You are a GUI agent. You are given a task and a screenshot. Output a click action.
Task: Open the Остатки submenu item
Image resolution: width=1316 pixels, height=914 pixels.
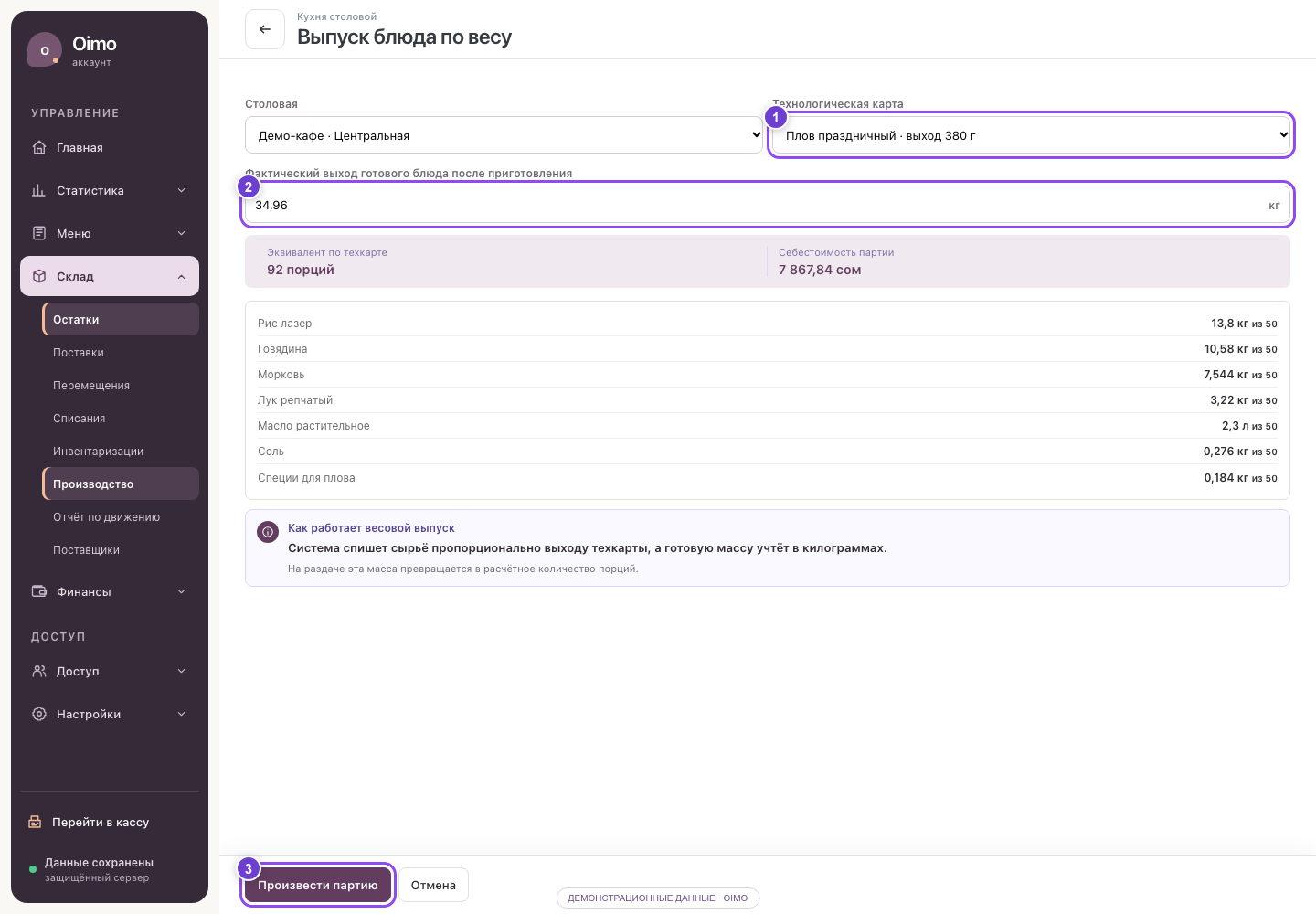click(x=121, y=319)
